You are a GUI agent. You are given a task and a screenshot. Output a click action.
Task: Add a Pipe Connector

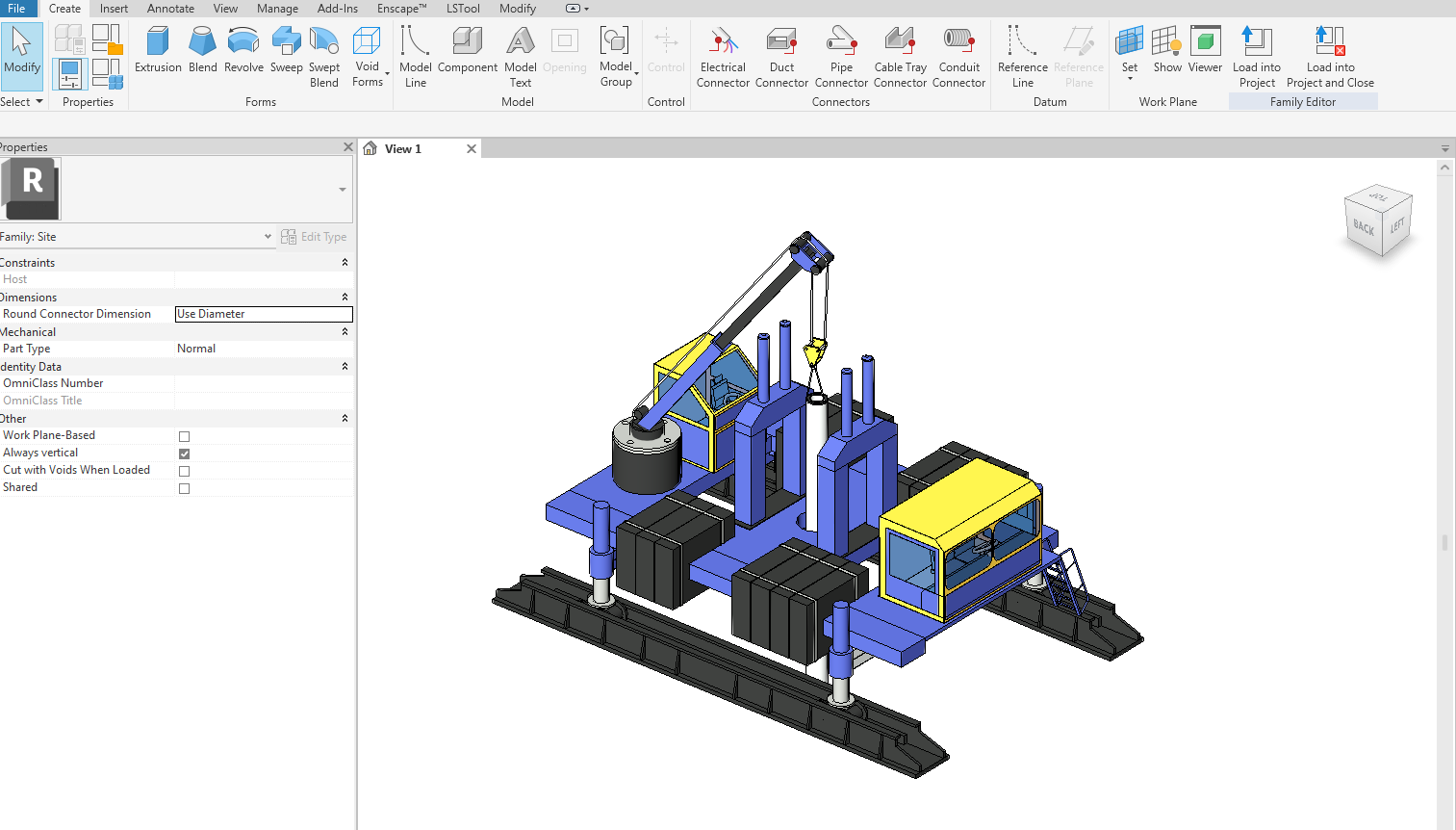click(x=841, y=58)
